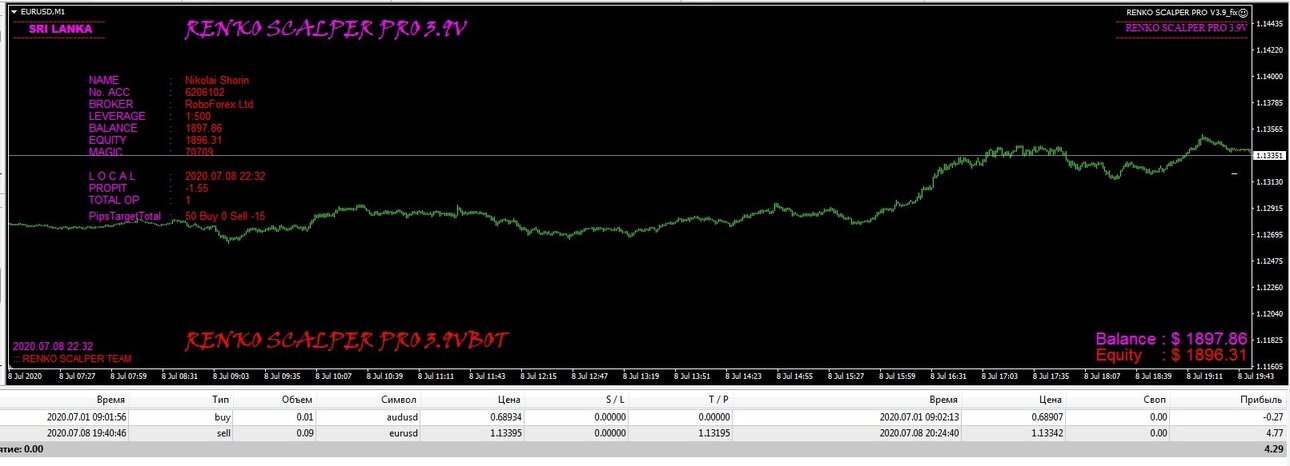1290x466 pixels.
Task: Click the leverage value 1:500
Action: coord(198,116)
